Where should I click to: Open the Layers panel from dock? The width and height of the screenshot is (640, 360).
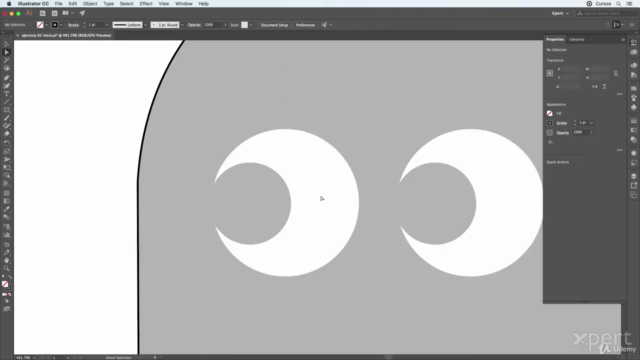633,176
